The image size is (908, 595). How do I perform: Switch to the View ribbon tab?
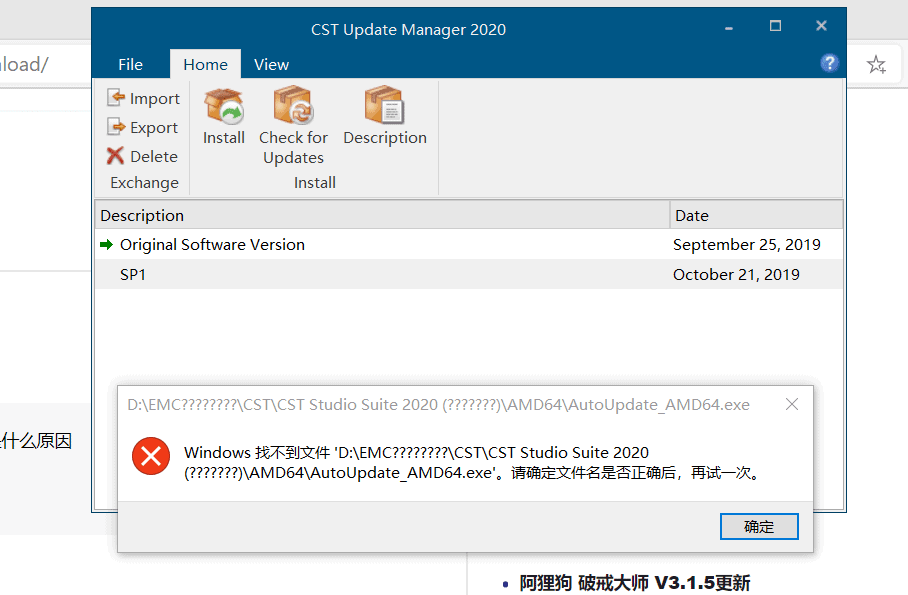(x=271, y=64)
